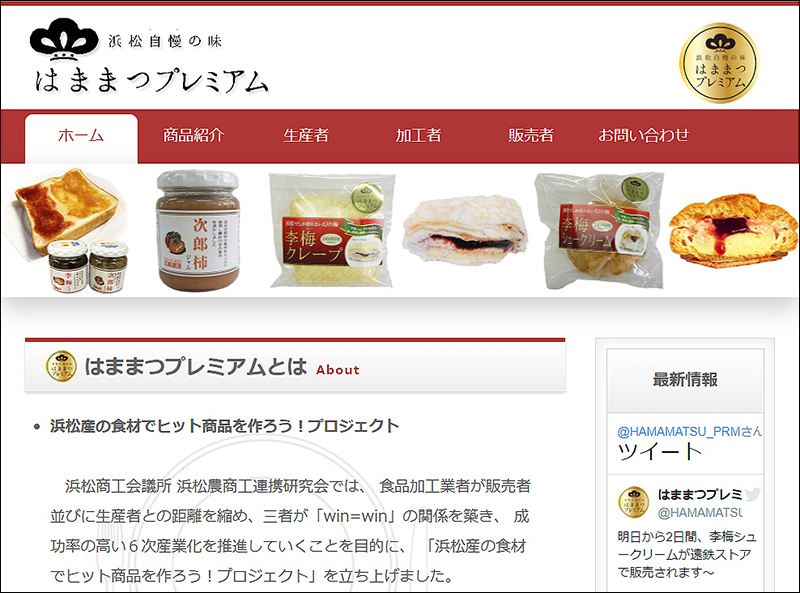Select the packaged 李梅シュークリーム image

pyautogui.click(x=599, y=231)
